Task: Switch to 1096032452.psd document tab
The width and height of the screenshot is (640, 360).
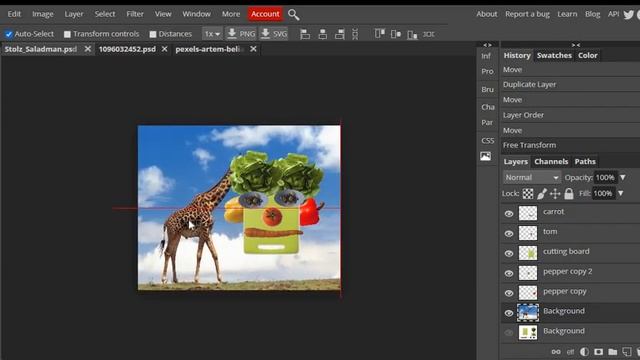Action: [127, 49]
